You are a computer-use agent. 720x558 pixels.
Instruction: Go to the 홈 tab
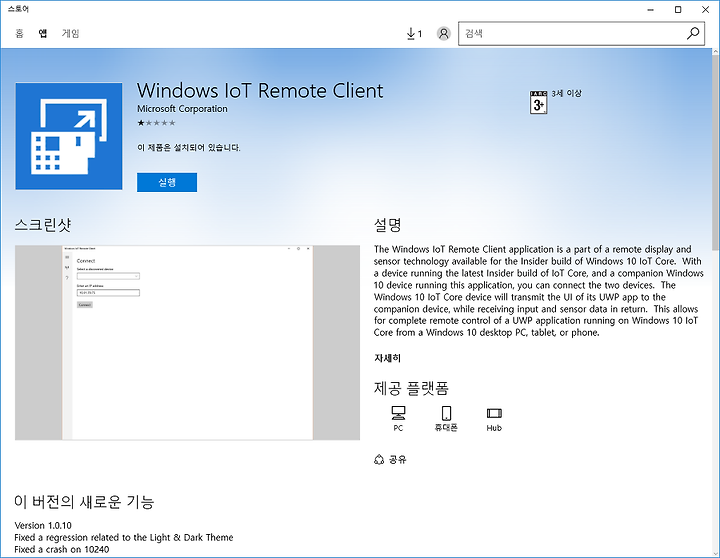pos(19,33)
